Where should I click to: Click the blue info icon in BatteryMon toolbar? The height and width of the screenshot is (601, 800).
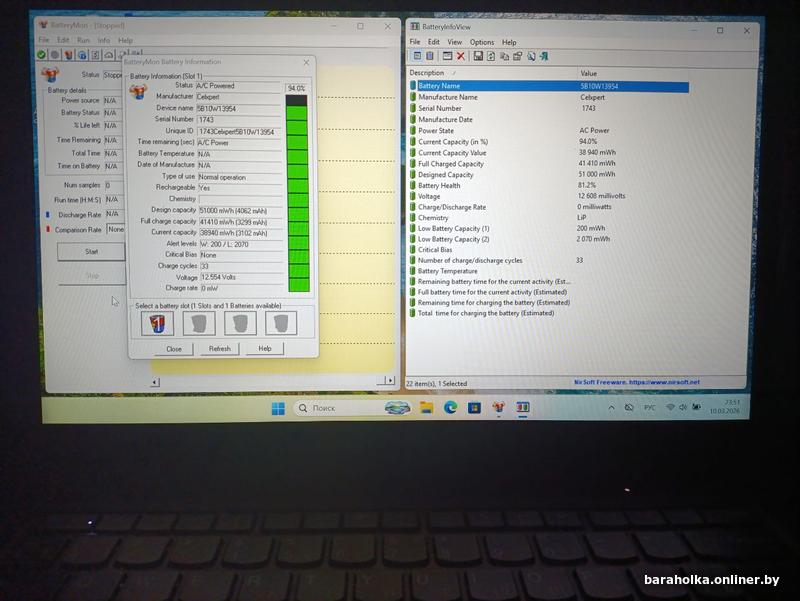click(82, 55)
